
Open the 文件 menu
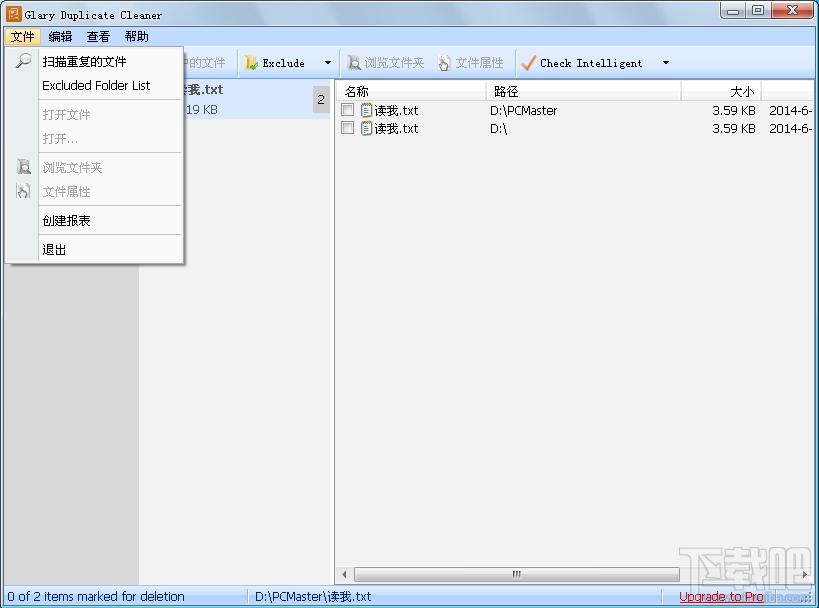point(22,37)
